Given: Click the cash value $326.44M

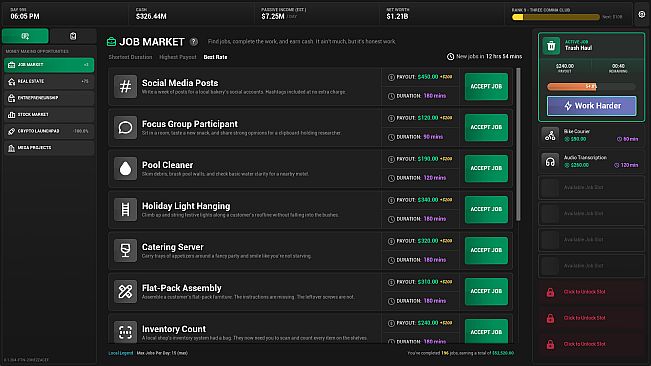Looking at the screenshot, I should point(151,17).
